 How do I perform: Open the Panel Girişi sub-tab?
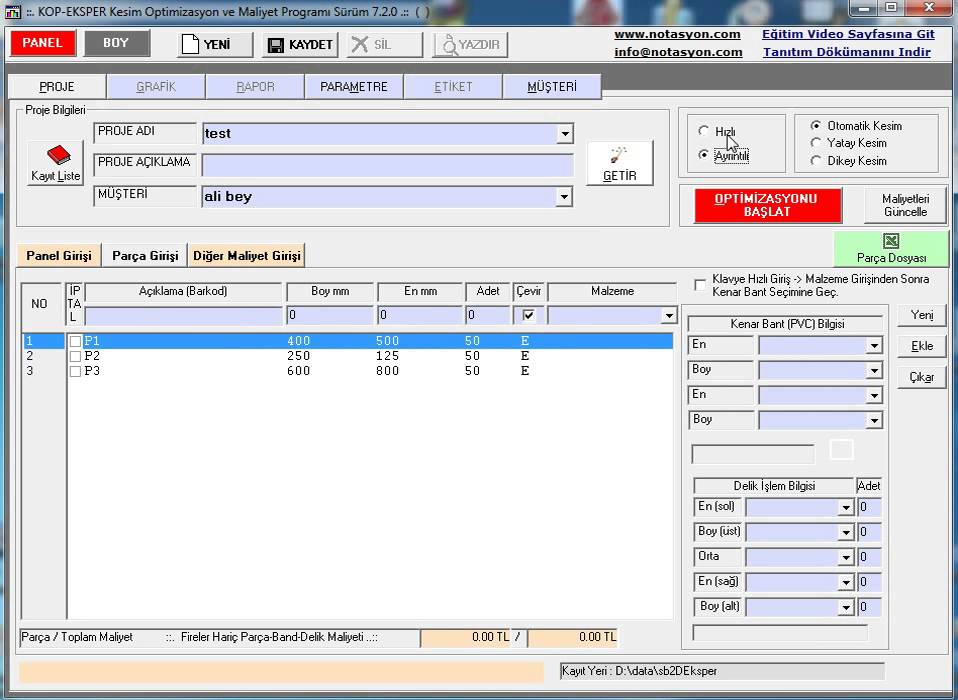[x=59, y=255]
